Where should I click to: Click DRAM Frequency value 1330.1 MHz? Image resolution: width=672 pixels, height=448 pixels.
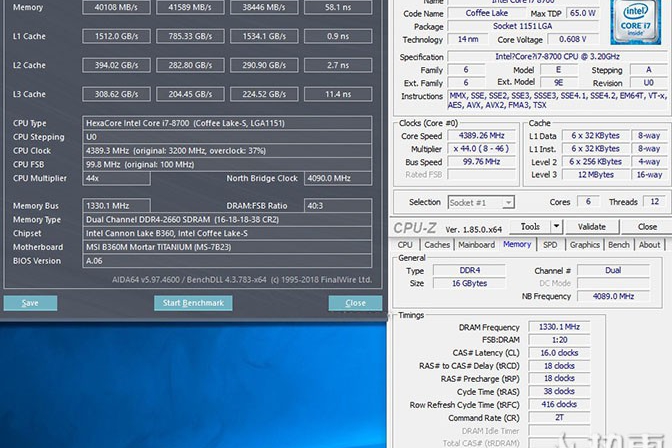[559, 327]
